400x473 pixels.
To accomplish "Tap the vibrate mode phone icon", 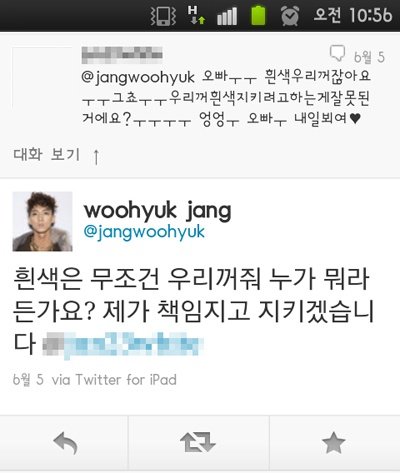I will pyautogui.click(x=163, y=16).
